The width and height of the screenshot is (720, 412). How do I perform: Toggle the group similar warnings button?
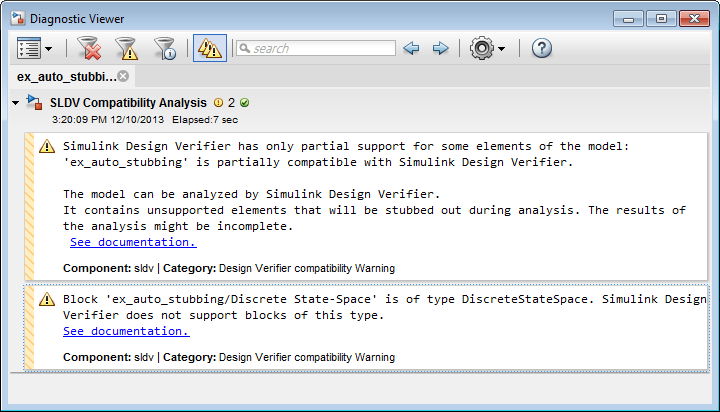(210, 48)
